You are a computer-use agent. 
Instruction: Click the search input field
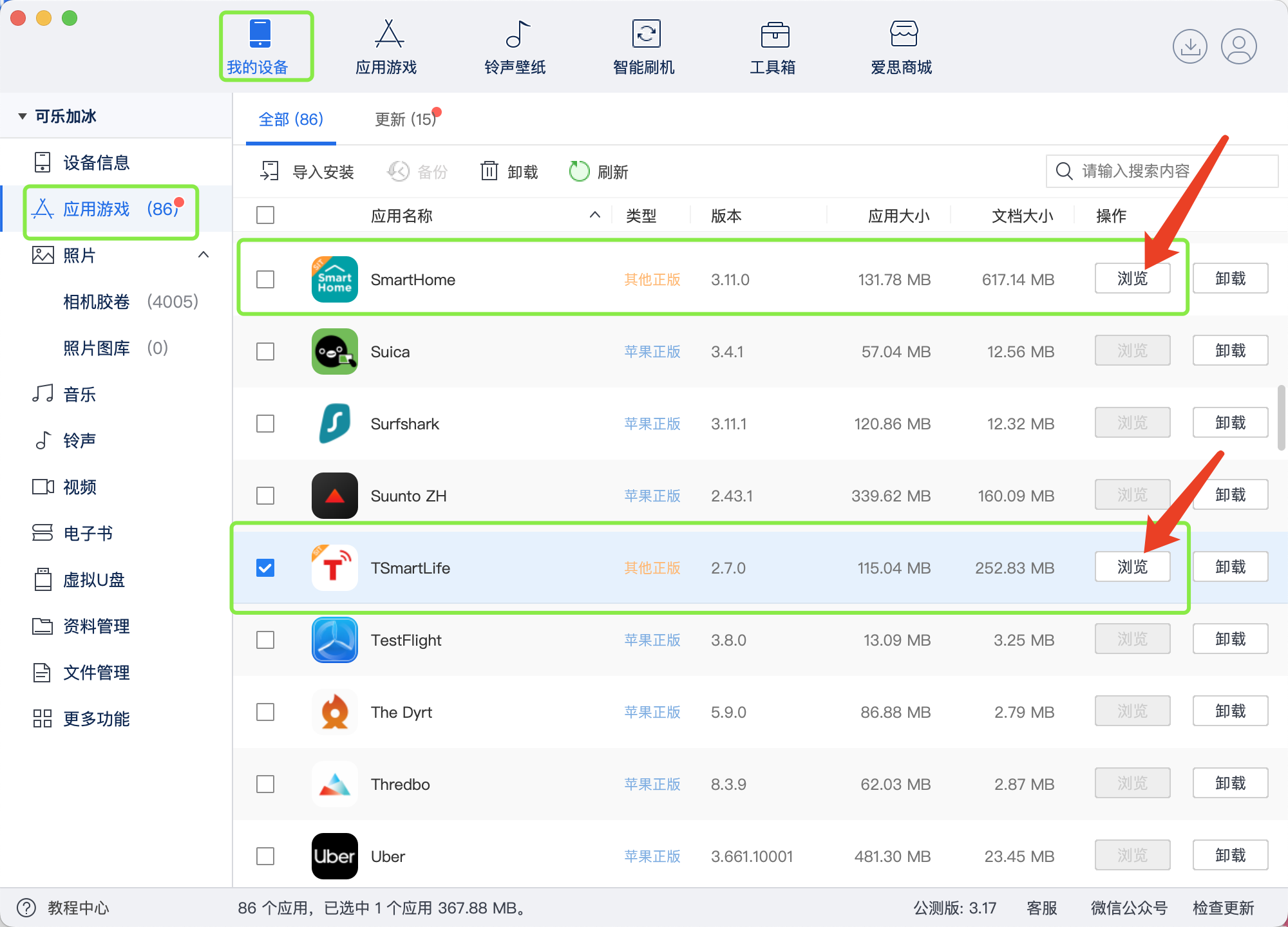(x=1162, y=171)
